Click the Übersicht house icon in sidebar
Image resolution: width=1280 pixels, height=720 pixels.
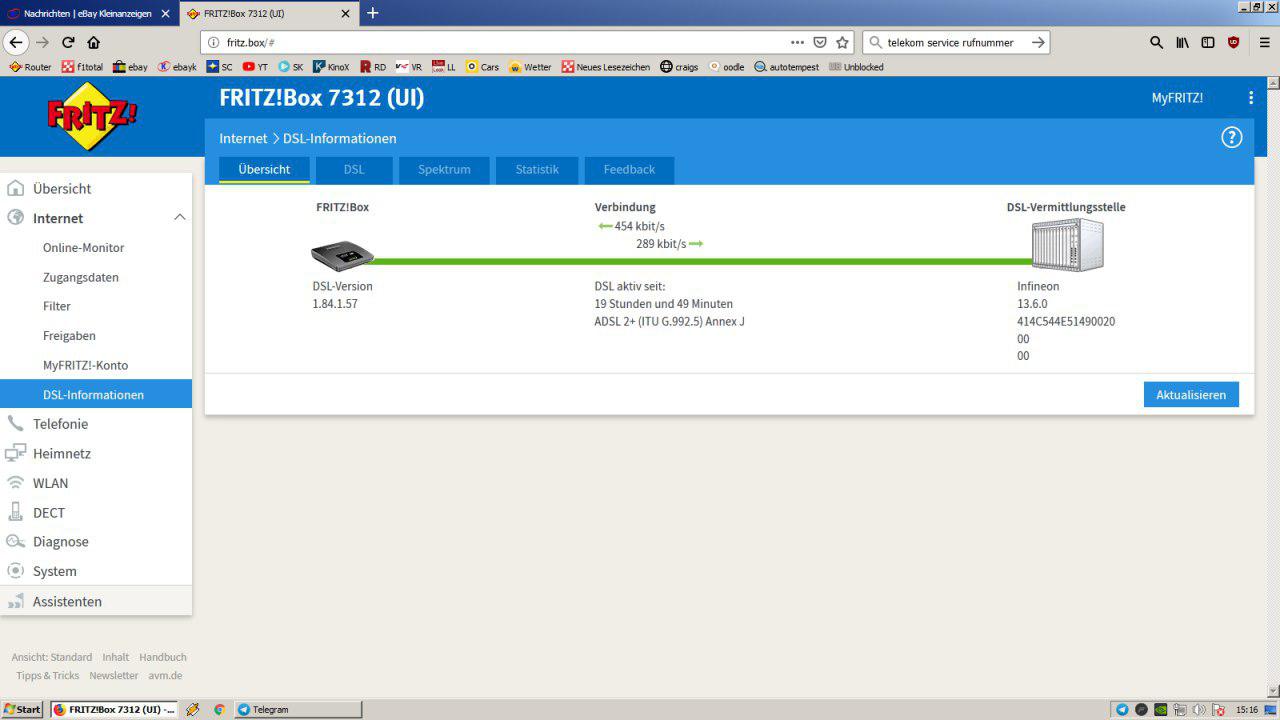(16, 188)
